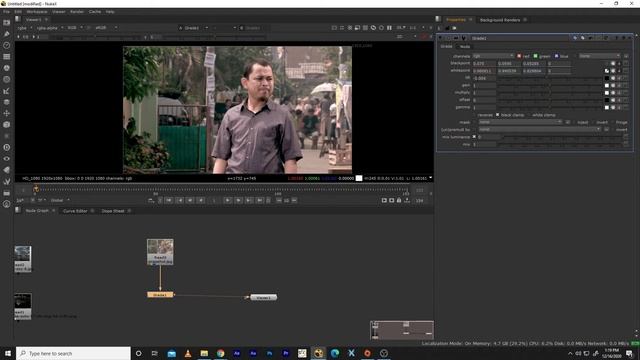The image size is (640, 360).
Task: Open the extra channel 'none' dropdown
Action: click(600, 56)
